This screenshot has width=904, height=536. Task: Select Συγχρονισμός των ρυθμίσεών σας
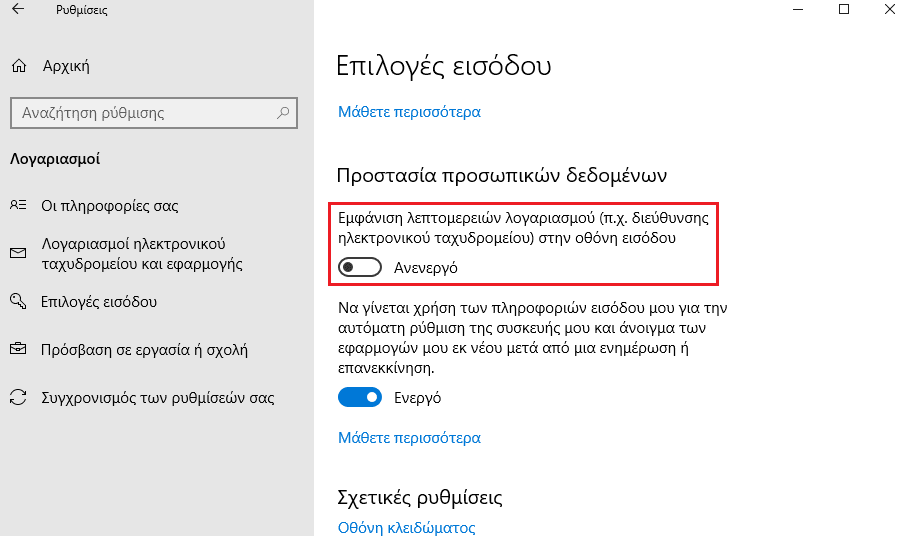(x=157, y=398)
